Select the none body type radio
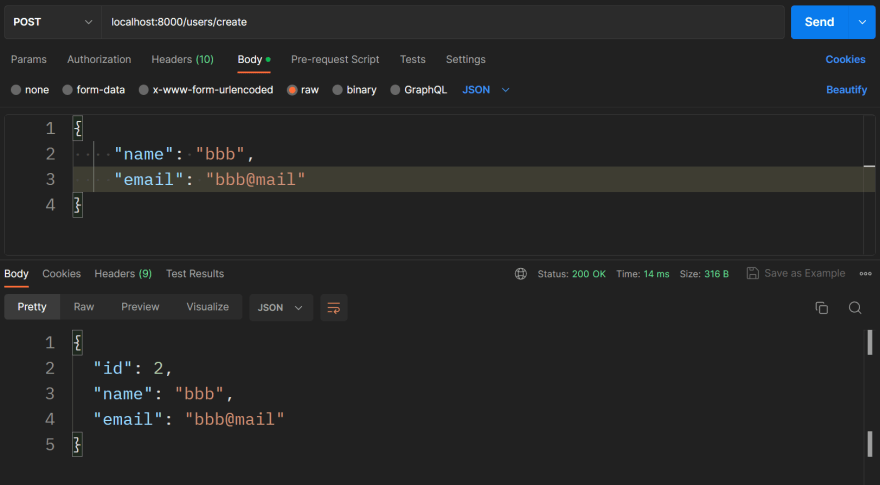The width and height of the screenshot is (880, 485). click(16, 90)
